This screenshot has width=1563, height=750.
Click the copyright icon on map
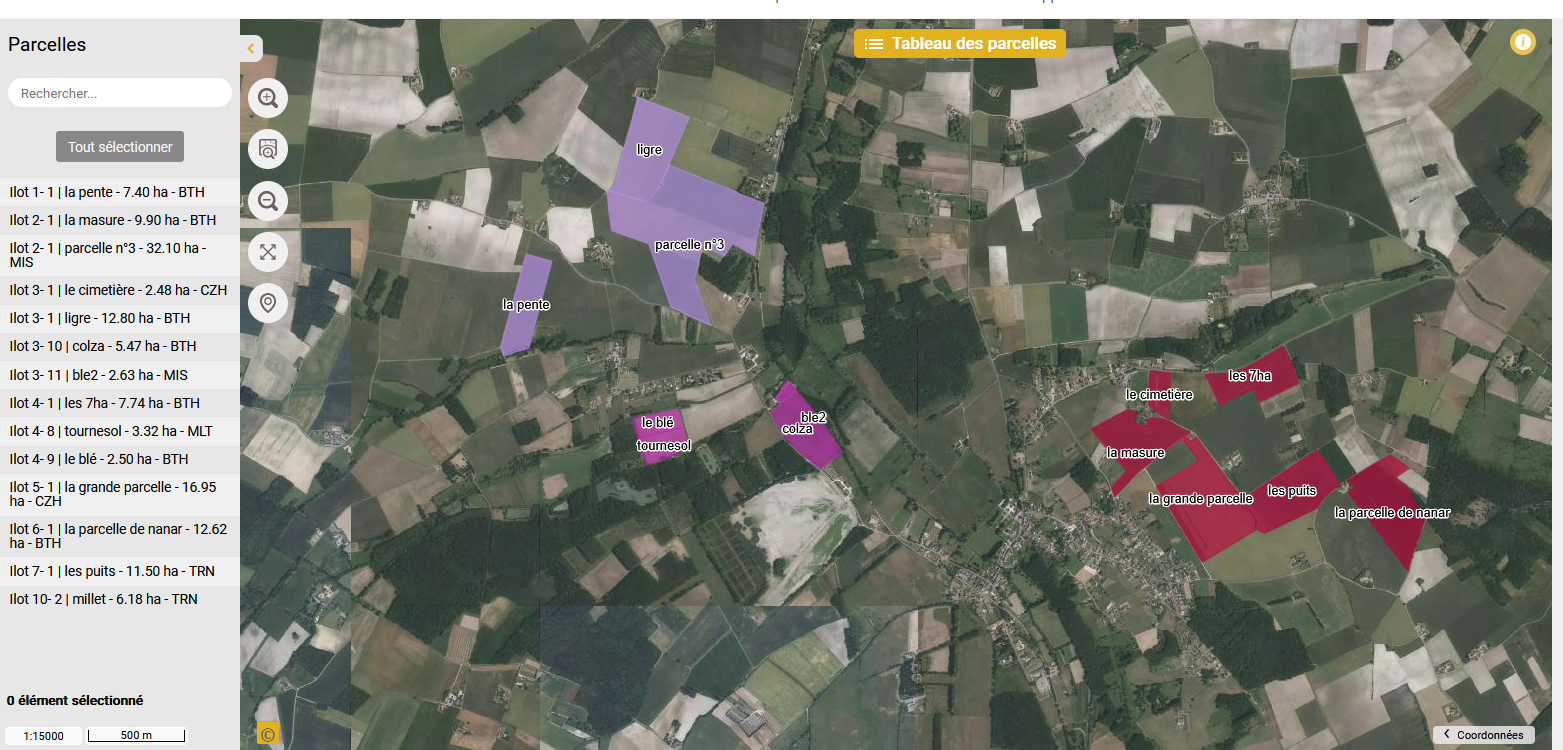point(267,733)
